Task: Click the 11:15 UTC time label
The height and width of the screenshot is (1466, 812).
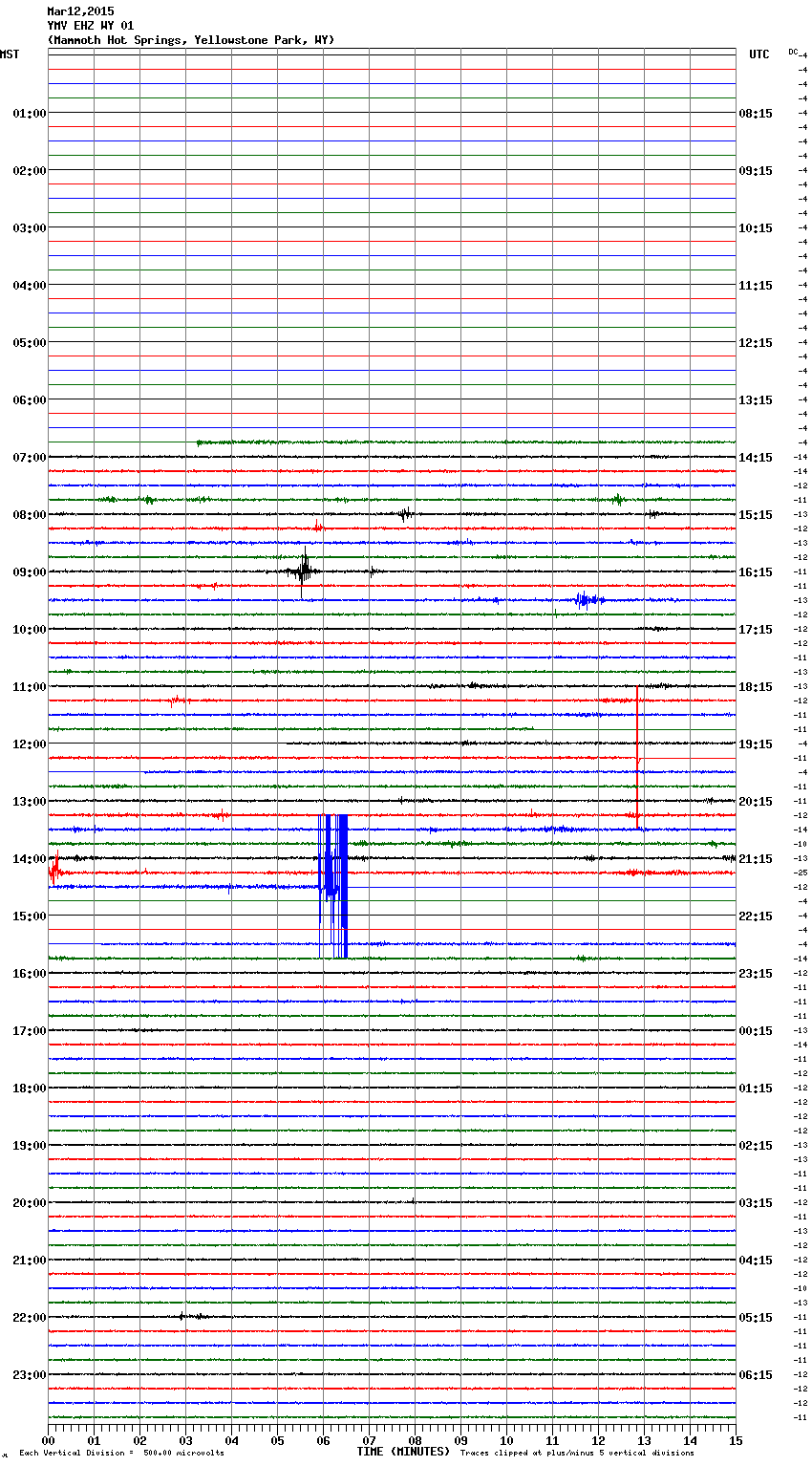Action: 756,286
